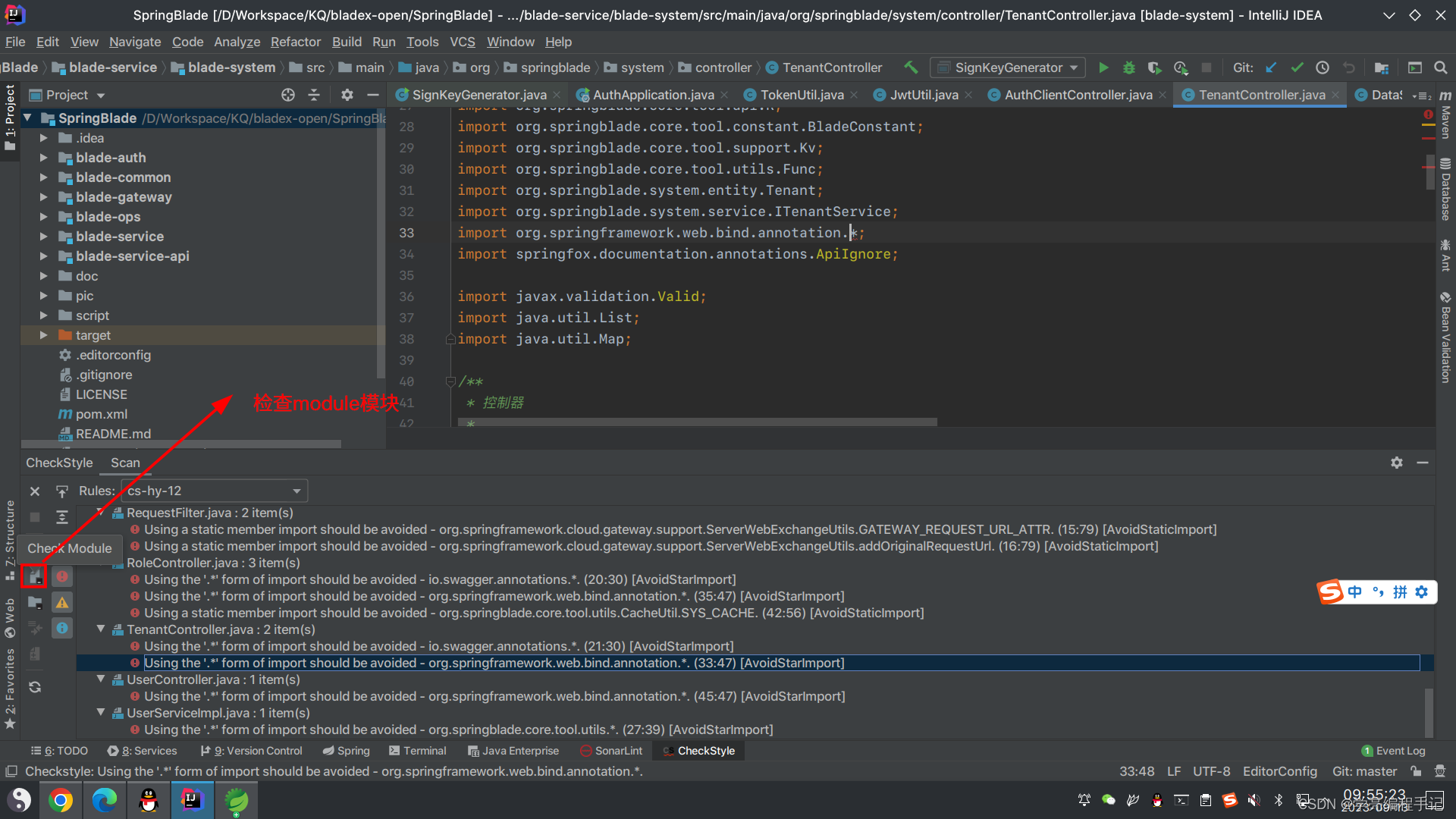The width and height of the screenshot is (1456, 819).
Task: Run SignKeyGenerator with green play button
Action: 1103,67
